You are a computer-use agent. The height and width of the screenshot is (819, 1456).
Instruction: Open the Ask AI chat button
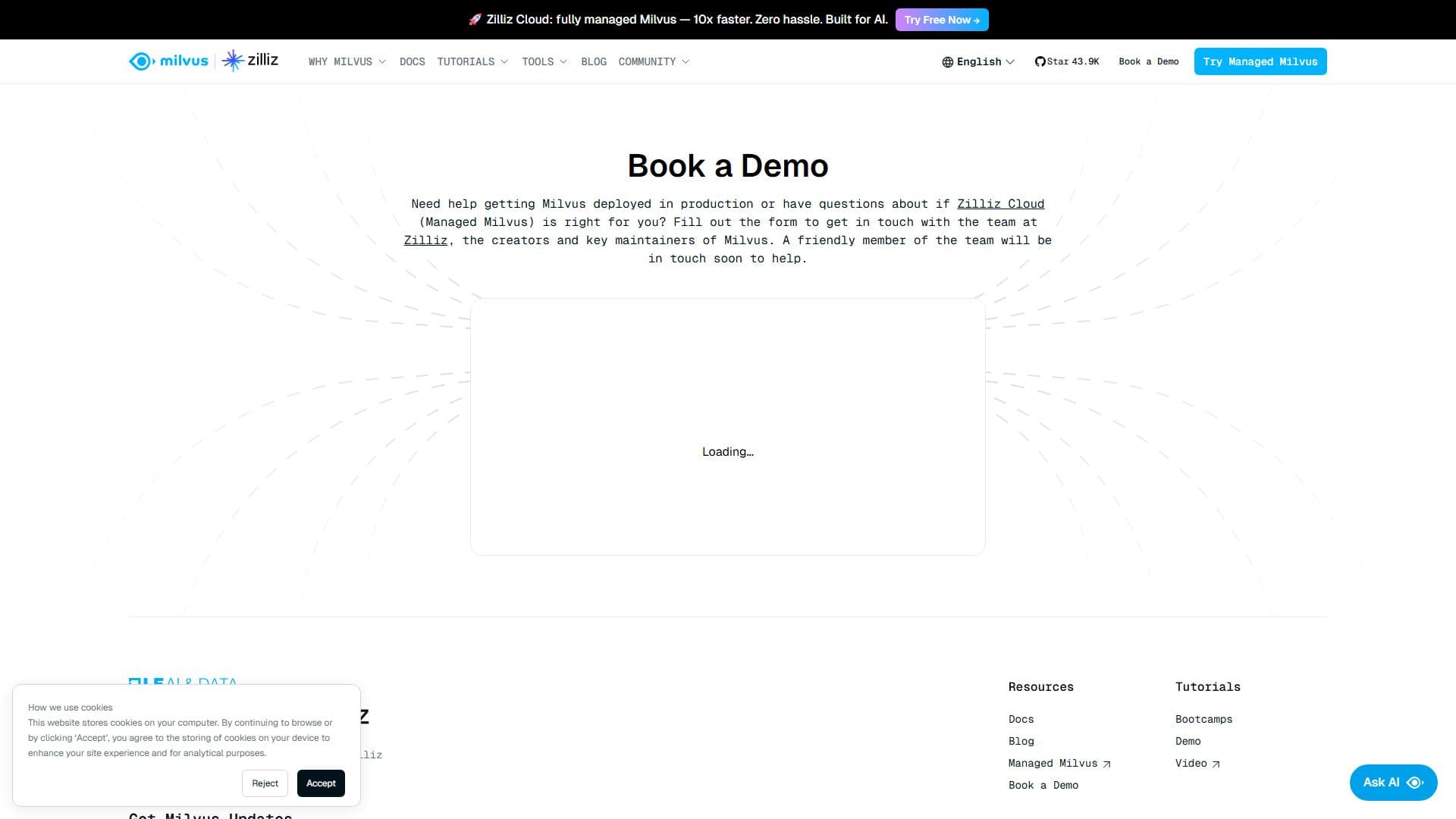[1393, 783]
